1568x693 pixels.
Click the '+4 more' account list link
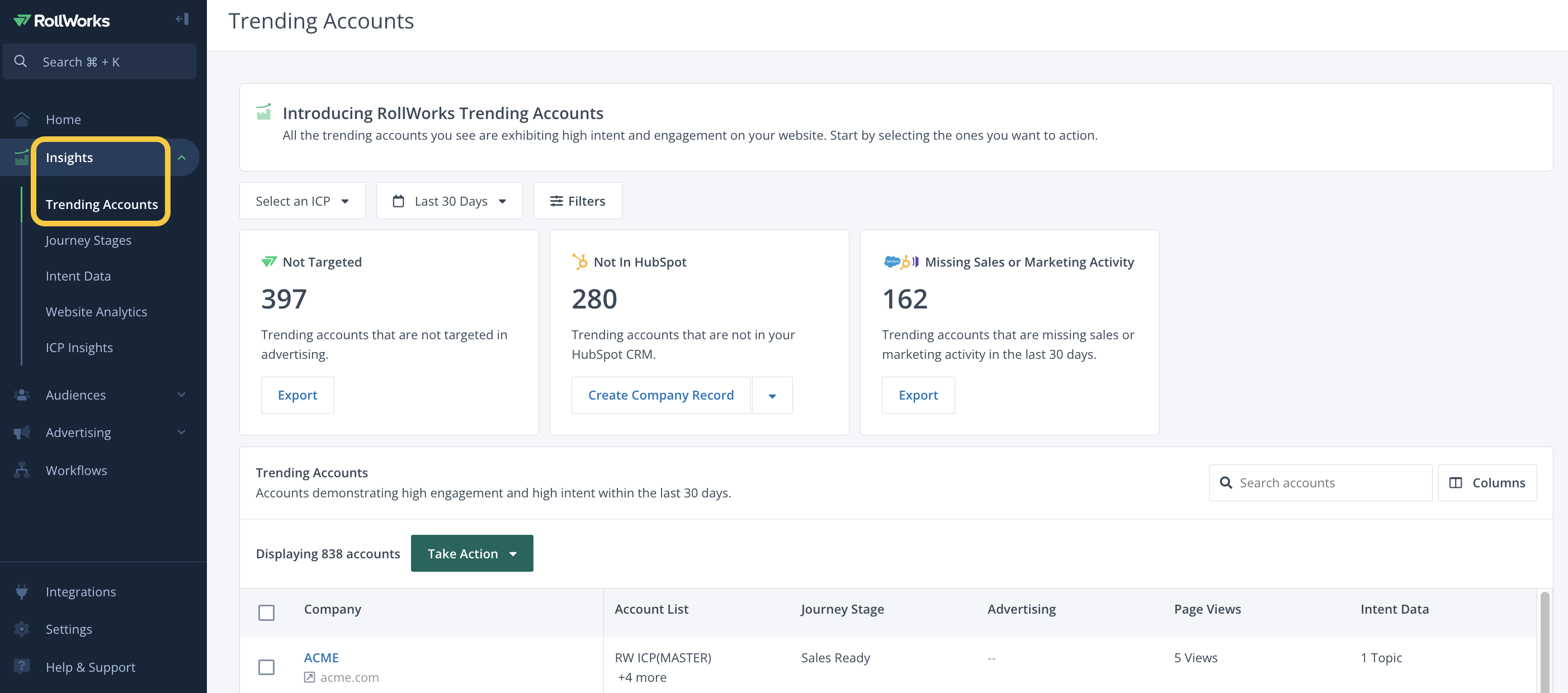(642, 677)
